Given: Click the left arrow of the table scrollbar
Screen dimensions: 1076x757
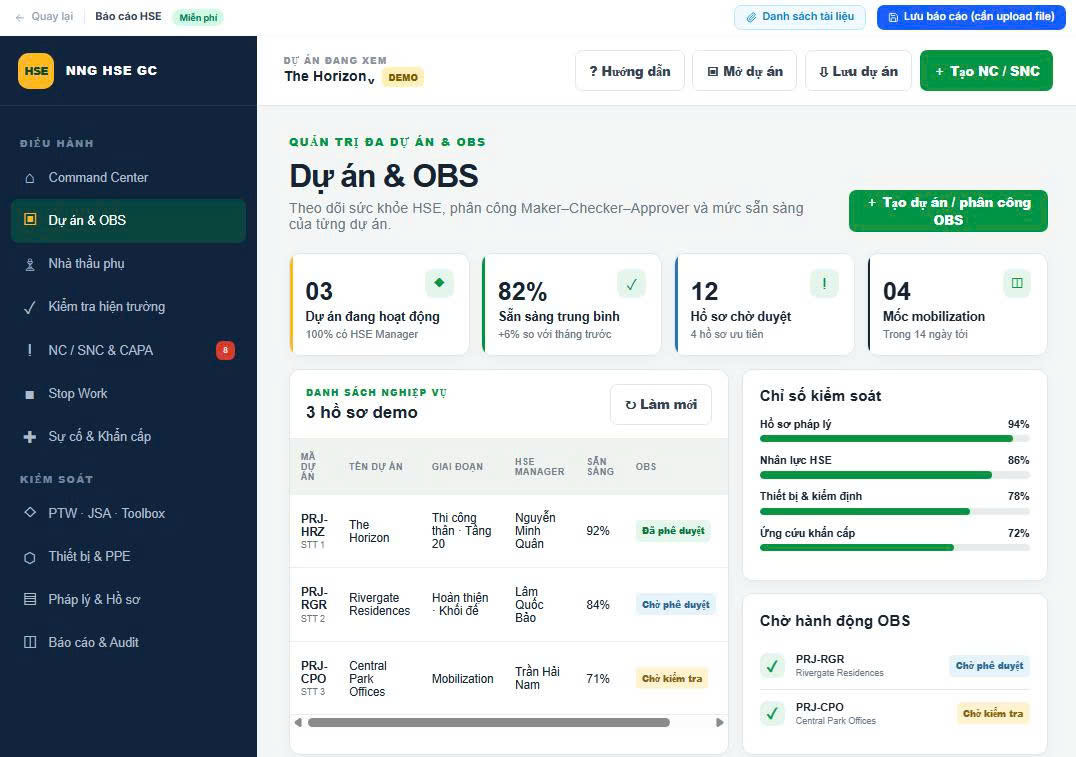Looking at the screenshot, I should (298, 722).
